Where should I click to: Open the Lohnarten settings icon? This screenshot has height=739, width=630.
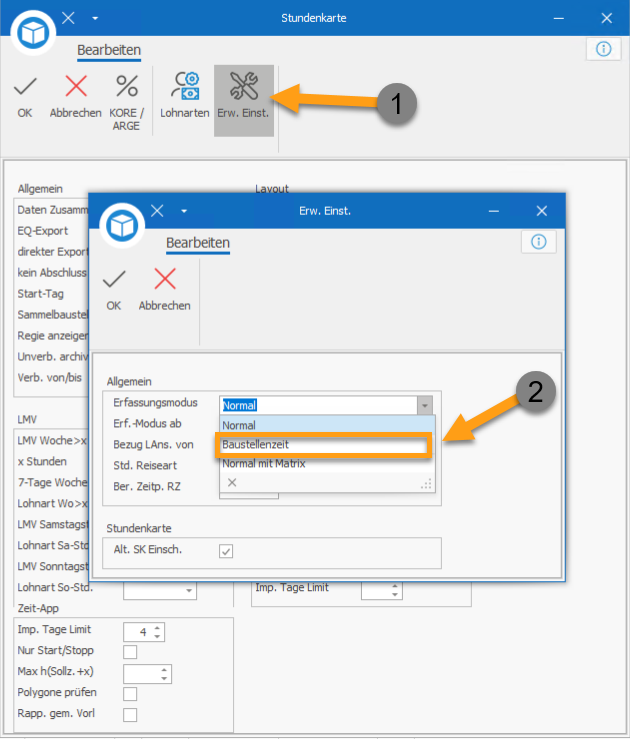tap(185, 87)
